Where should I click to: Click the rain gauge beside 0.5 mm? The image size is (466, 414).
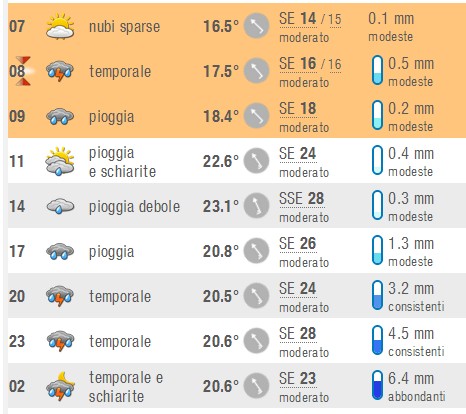pyautogui.click(x=377, y=70)
